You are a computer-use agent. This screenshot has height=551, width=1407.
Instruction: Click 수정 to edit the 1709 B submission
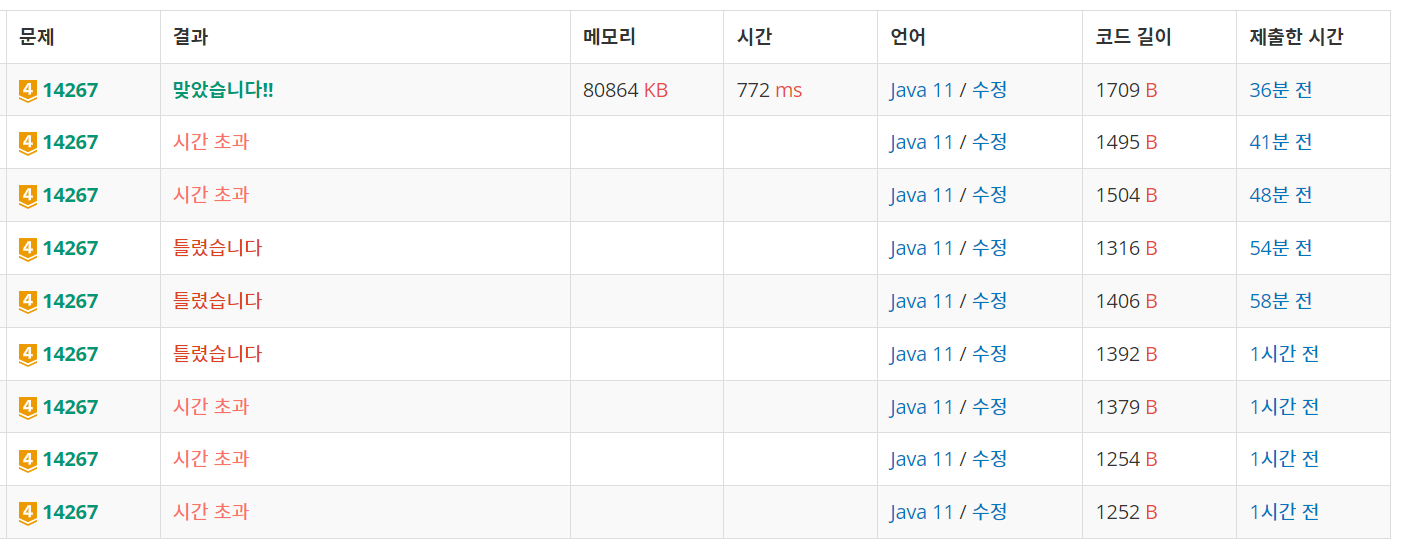990,90
